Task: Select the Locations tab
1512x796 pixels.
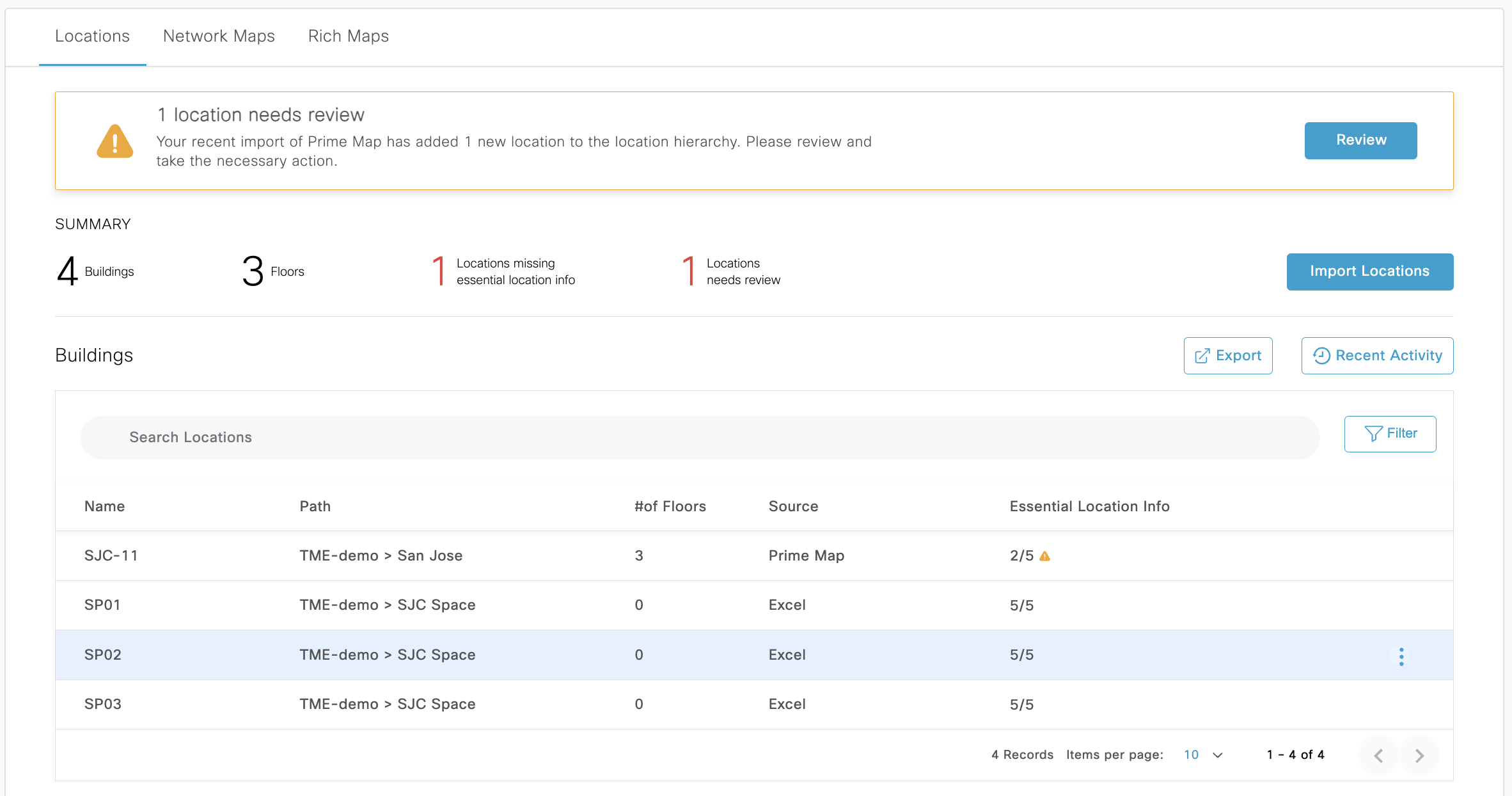Action: (92, 36)
